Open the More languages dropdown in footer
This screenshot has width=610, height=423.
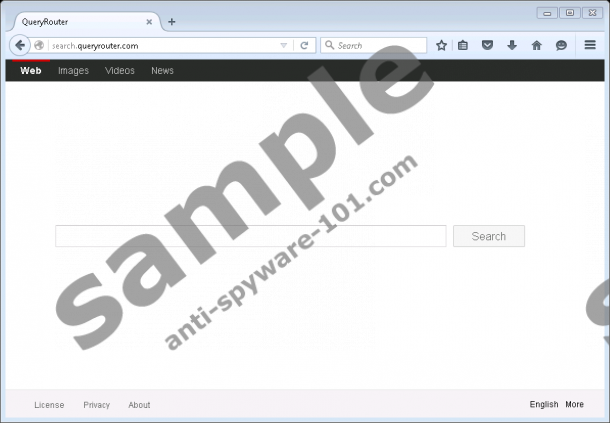click(574, 405)
